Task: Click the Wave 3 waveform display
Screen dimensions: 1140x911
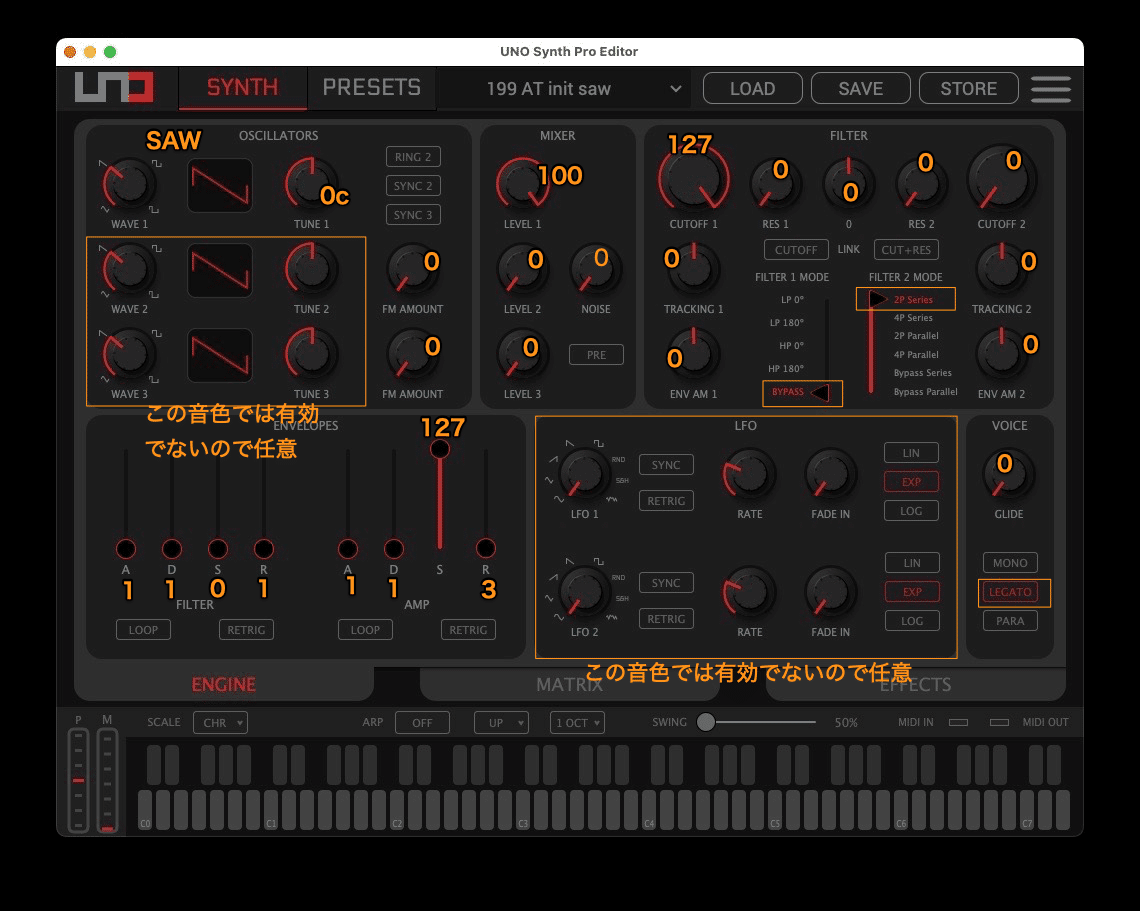Action: pos(220,356)
